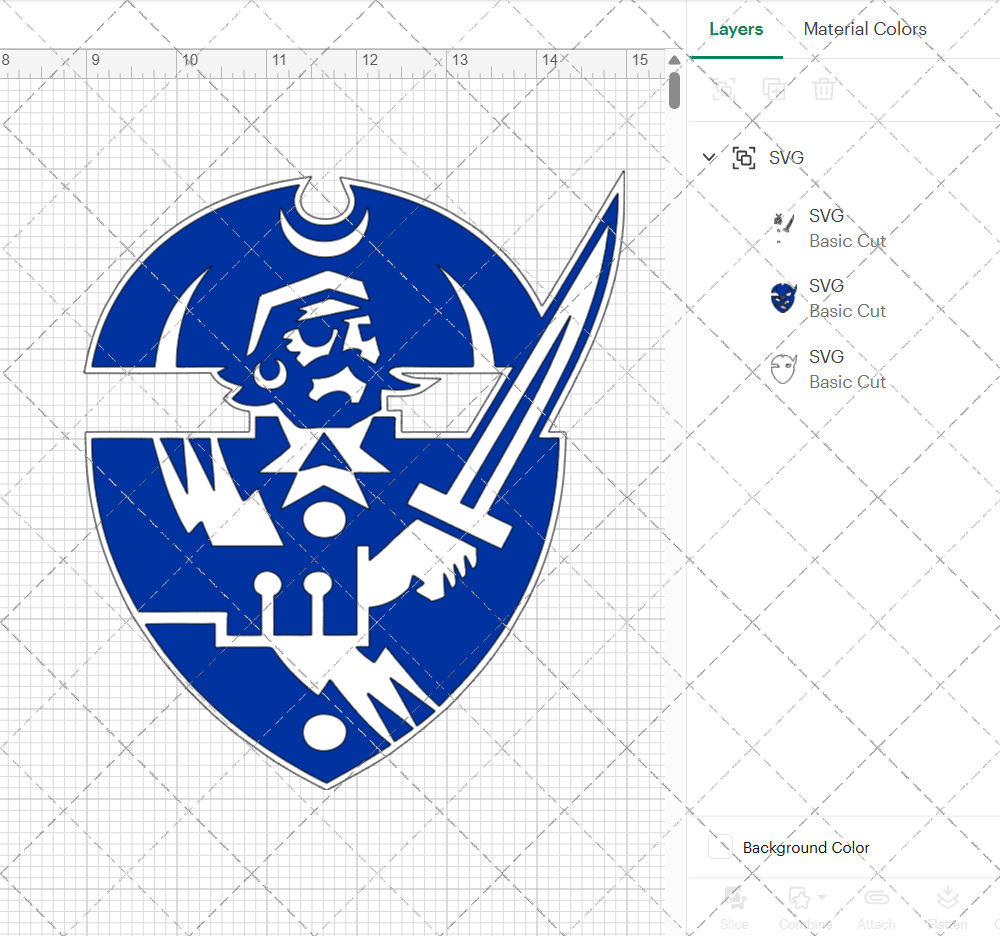Select the white outline layer thumbnail
The width and height of the screenshot is (1000, 936).
coord(783,369)
